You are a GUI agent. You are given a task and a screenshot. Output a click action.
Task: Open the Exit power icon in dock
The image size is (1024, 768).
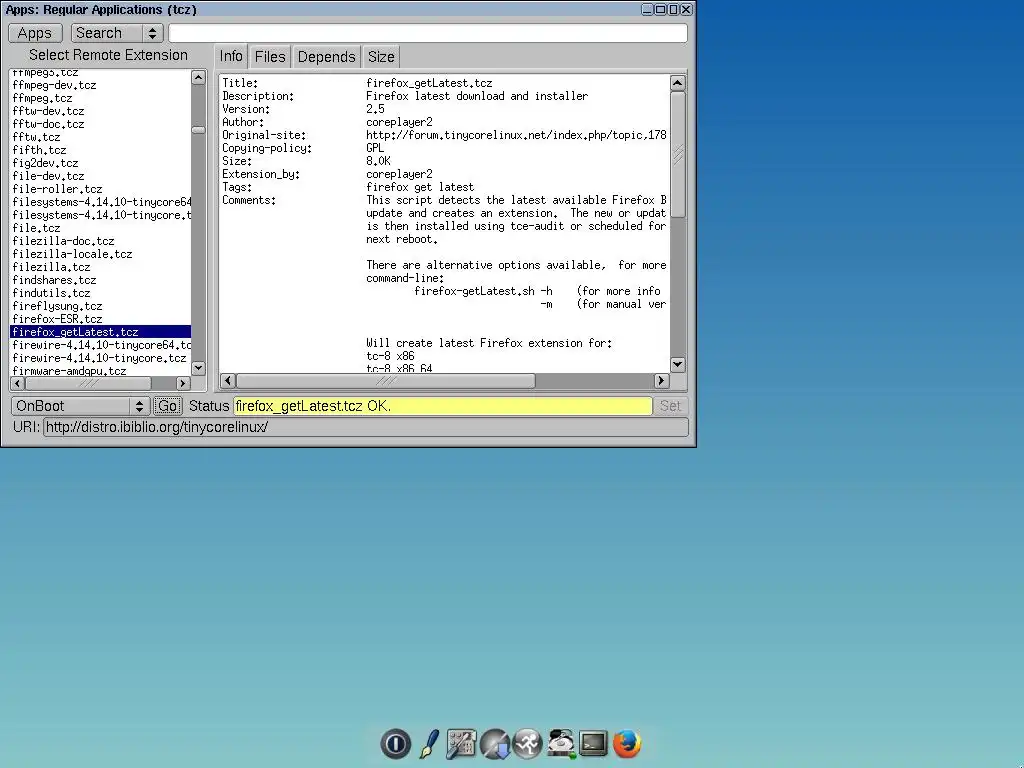[396, 744]
